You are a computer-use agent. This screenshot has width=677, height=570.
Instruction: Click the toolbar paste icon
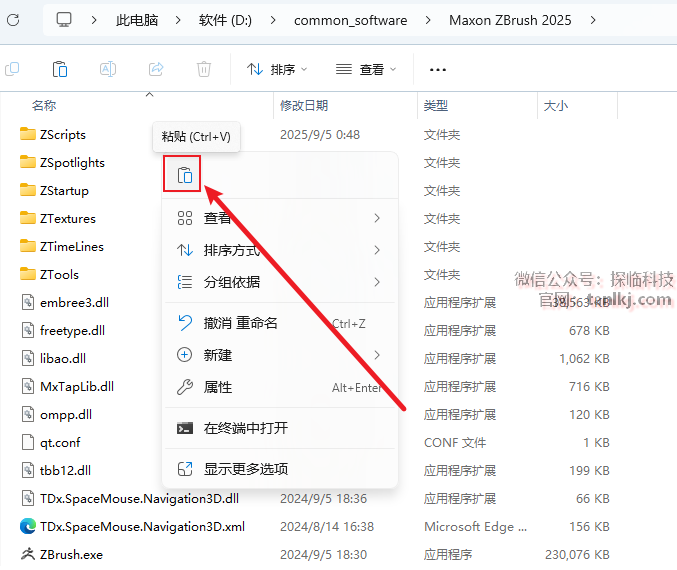click(x=60, y=69)
